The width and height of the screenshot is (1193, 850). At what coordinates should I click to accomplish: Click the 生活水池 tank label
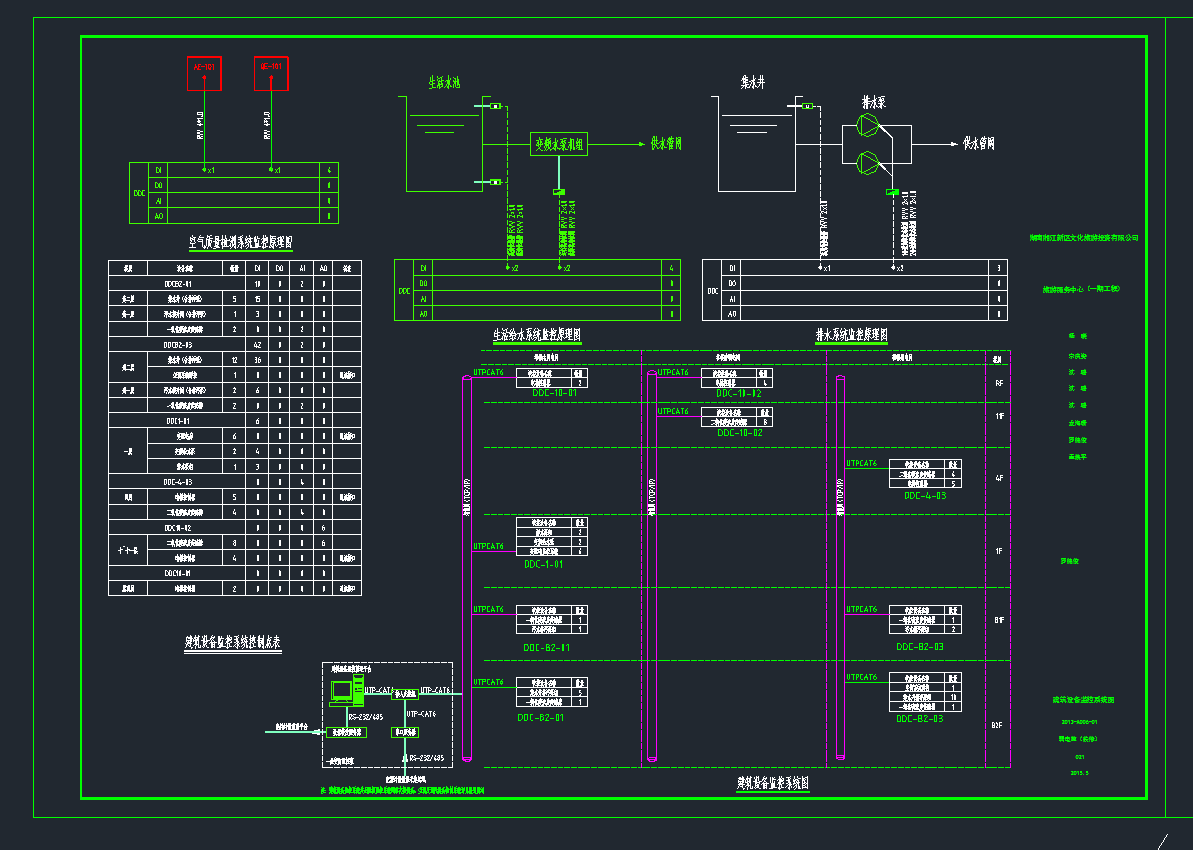point(444,81)
